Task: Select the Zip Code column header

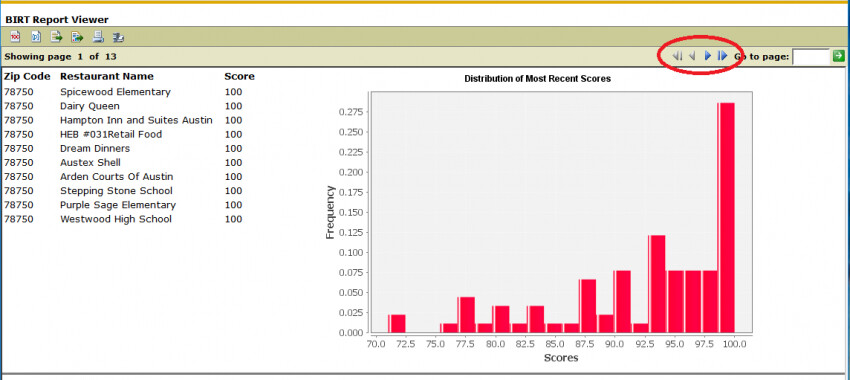Action: point(27,76)
